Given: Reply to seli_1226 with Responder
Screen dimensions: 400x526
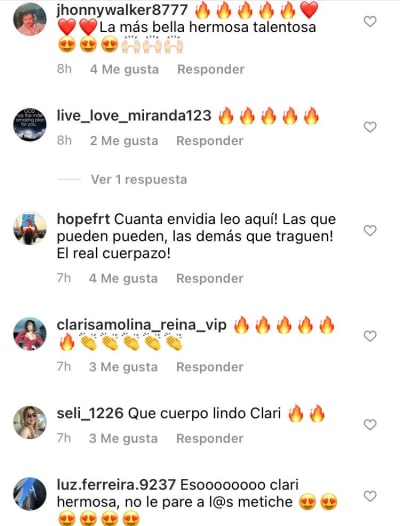Looking at the screenshot, I should coord(210,438).
